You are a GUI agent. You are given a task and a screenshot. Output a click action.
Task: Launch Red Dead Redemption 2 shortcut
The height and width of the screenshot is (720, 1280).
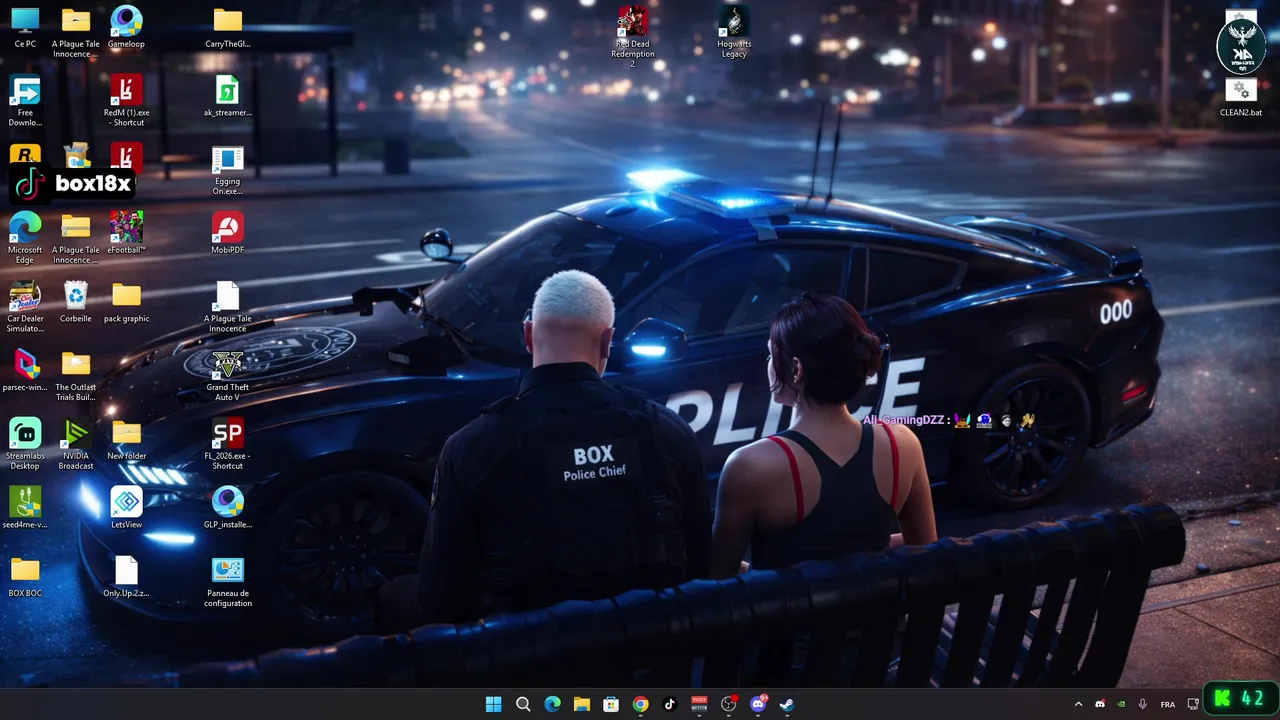(633, 37)
